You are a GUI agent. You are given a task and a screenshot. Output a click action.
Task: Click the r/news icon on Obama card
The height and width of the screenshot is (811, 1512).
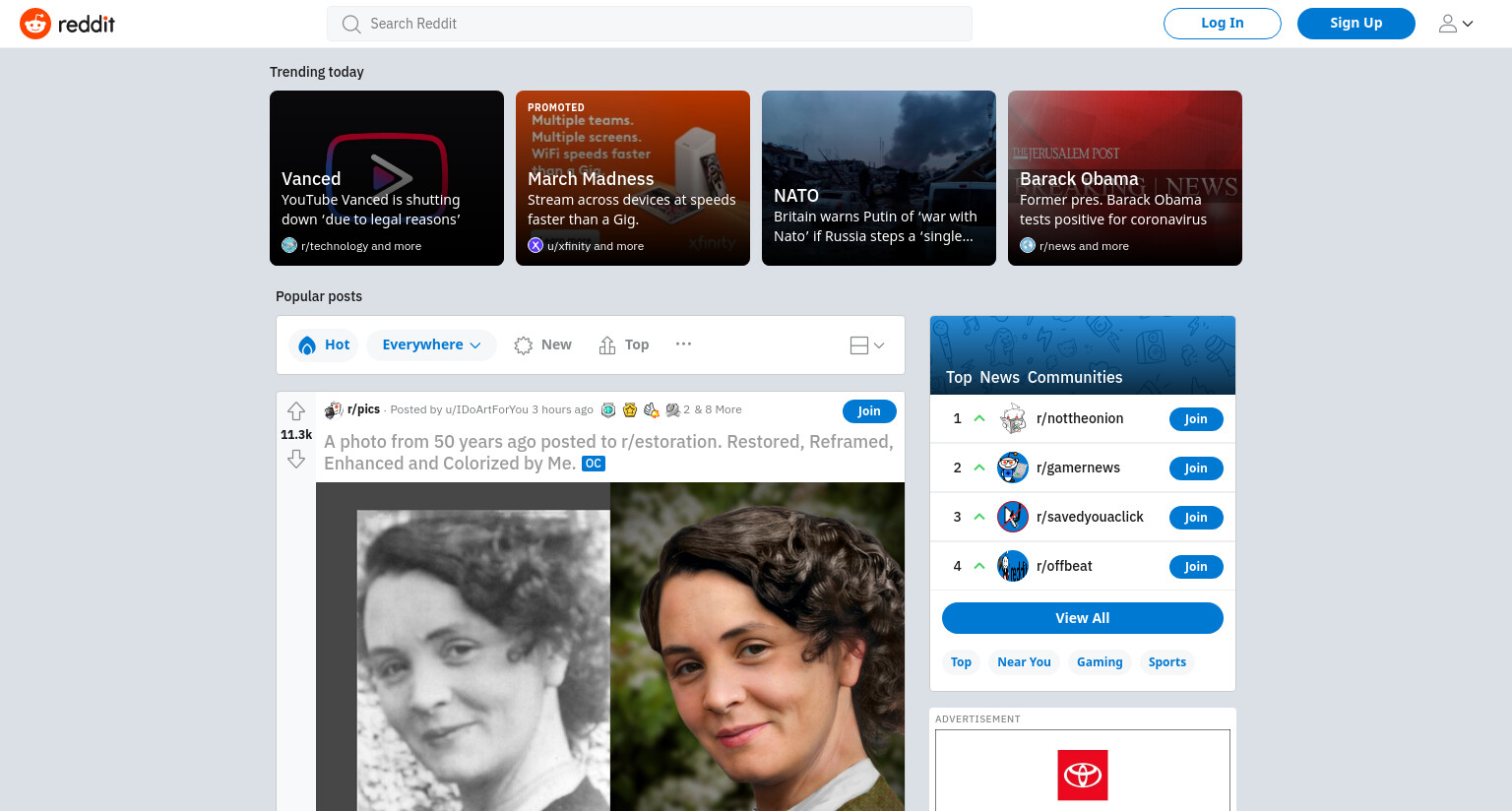[x=1028, y=245]
